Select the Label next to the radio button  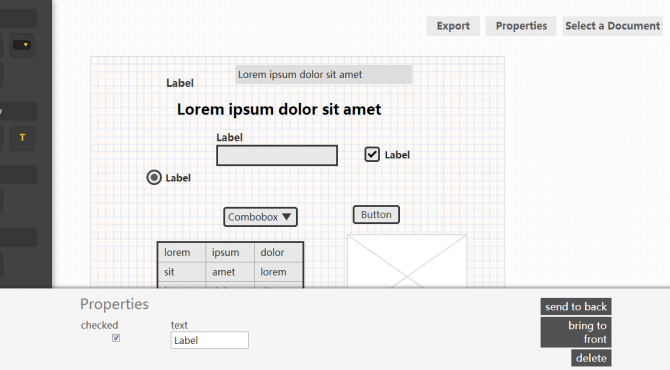178,178
